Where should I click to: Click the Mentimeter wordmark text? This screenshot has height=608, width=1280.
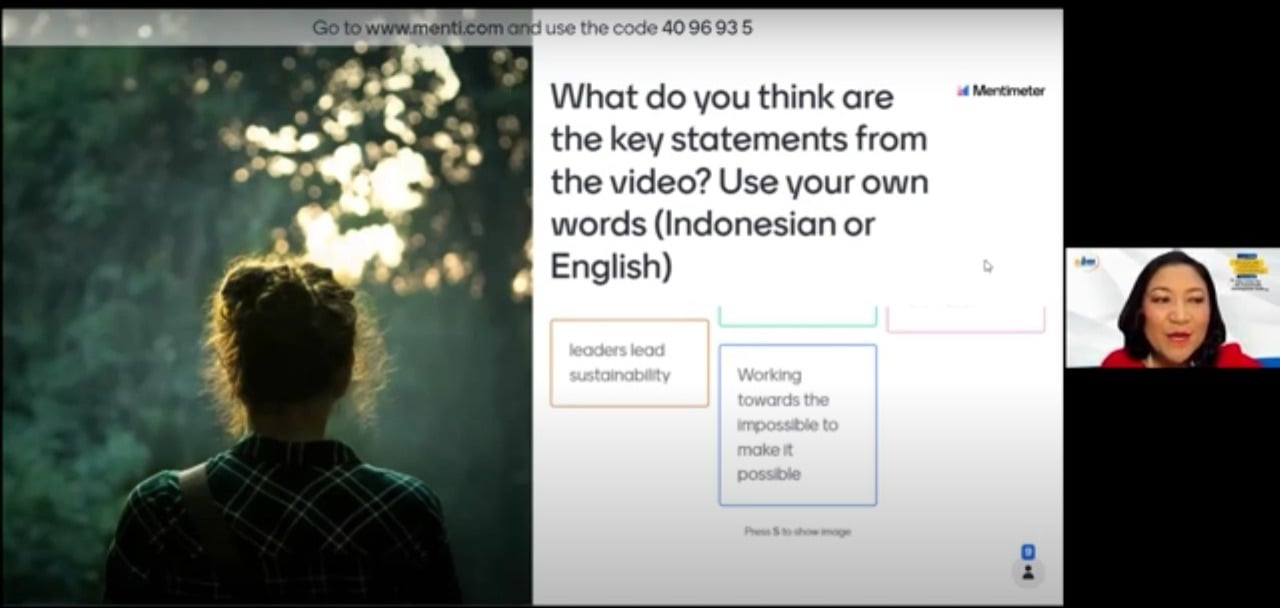(1008, 91)
